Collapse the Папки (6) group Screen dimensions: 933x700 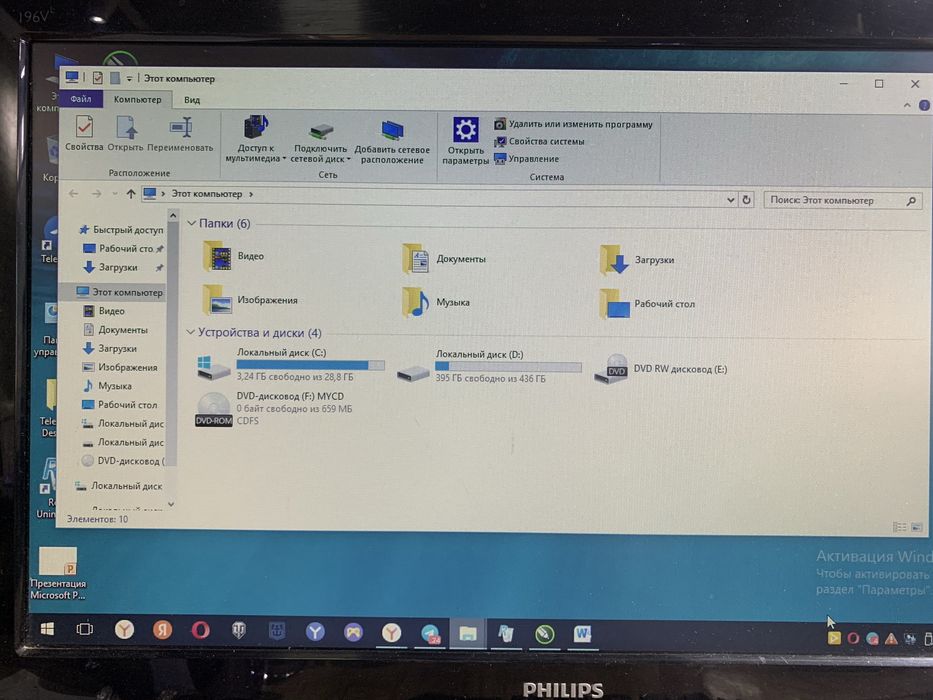click(x=192, y=223)
